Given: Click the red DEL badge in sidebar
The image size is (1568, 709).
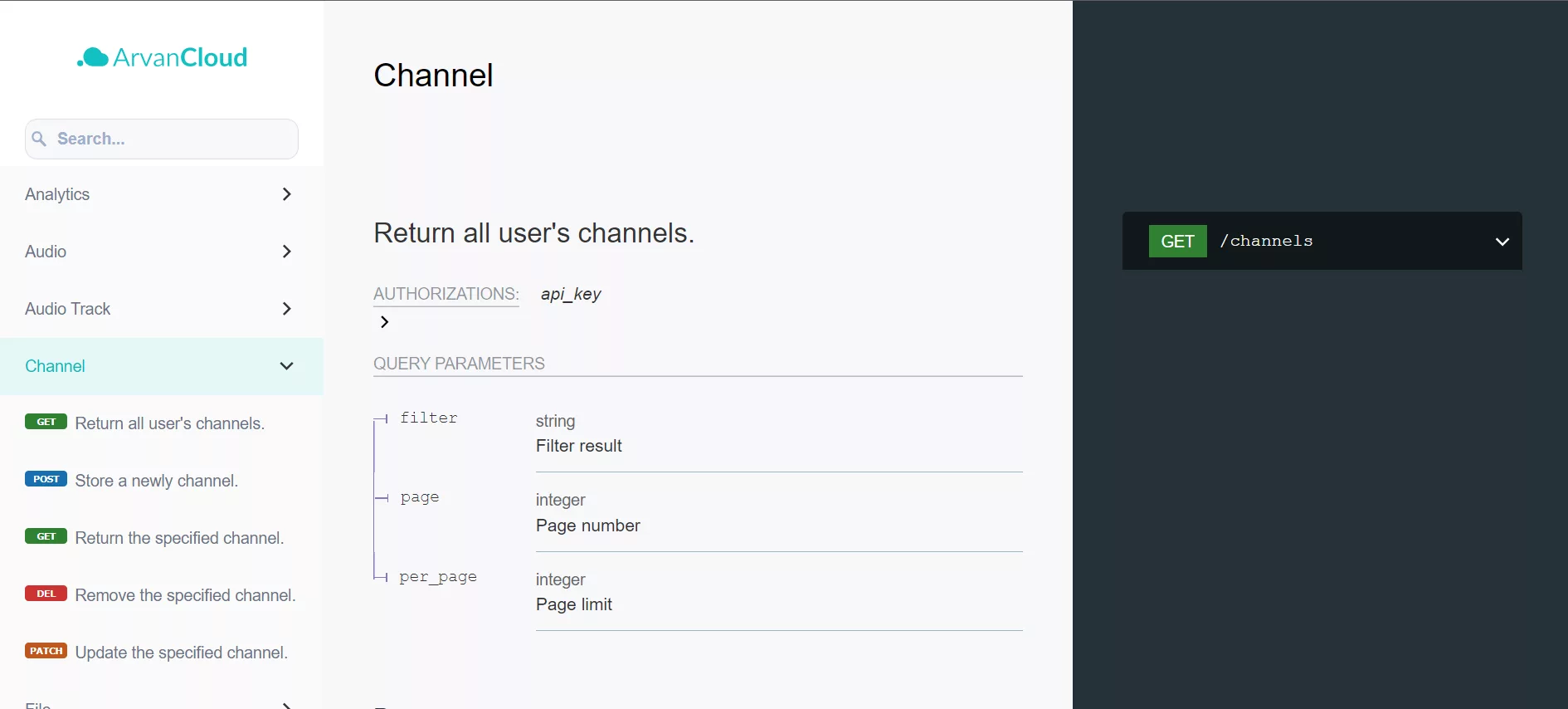Looking at the screenshot, I should pos(46,594).
